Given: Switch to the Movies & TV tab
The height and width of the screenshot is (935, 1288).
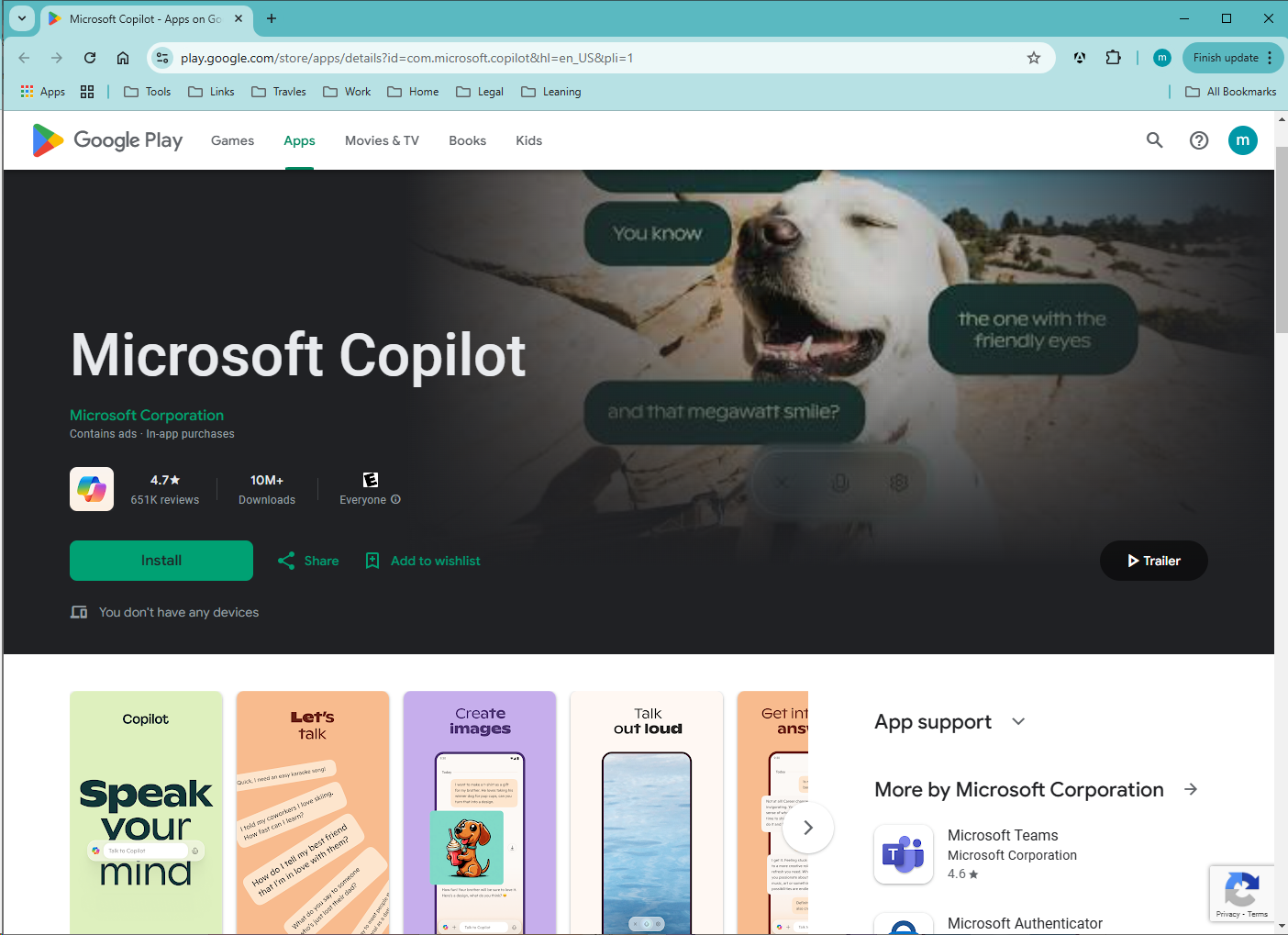Looking at the screenshot, I should (382, 140).
